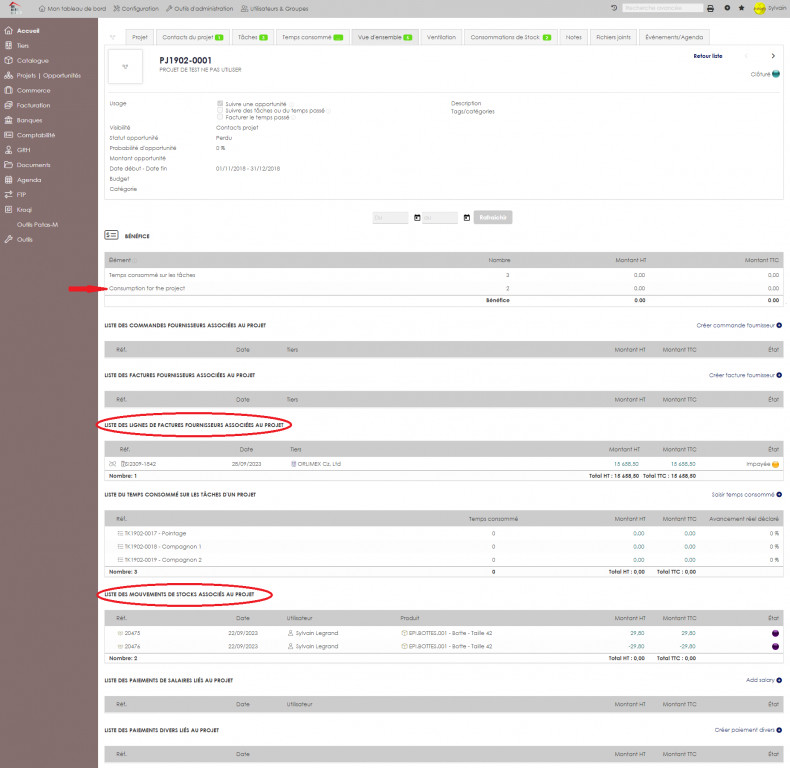Click Outils Patas-M sidebar entry
The width and height of the screenshot is (790, 768).
click(x=37, y=225)
